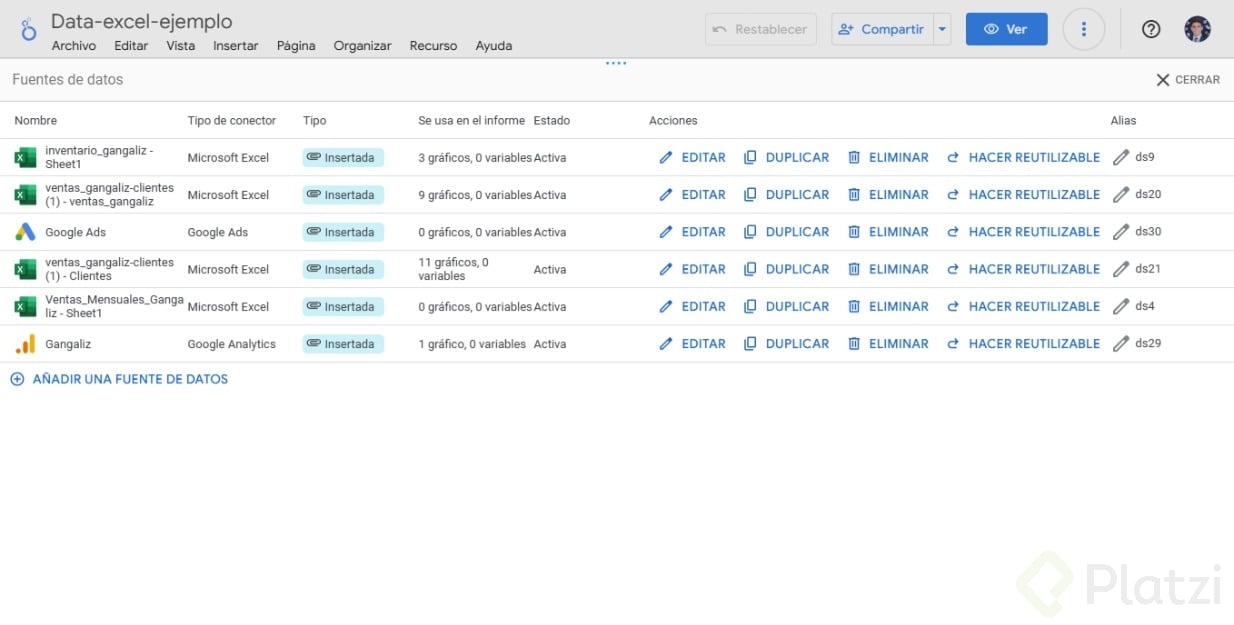Click ELIMINAR in the Gangaliz Analytics row

[888, 344]
